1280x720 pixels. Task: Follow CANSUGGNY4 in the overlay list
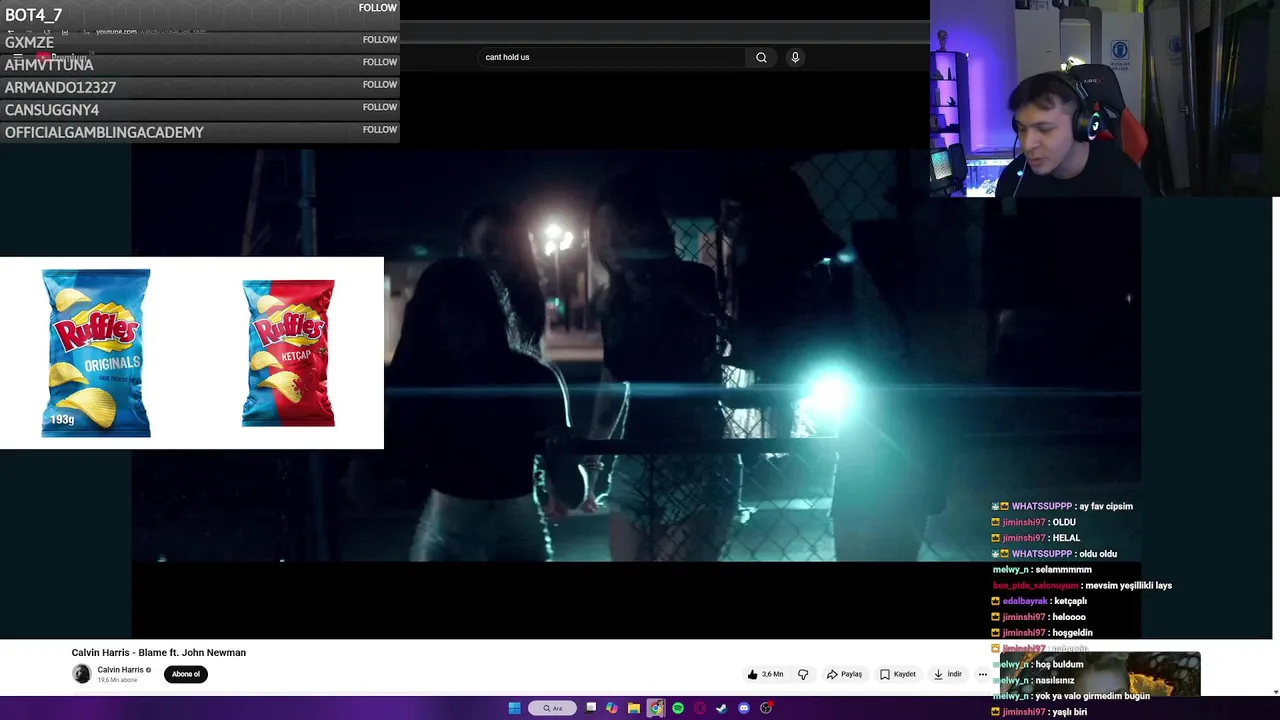(380, 107)
